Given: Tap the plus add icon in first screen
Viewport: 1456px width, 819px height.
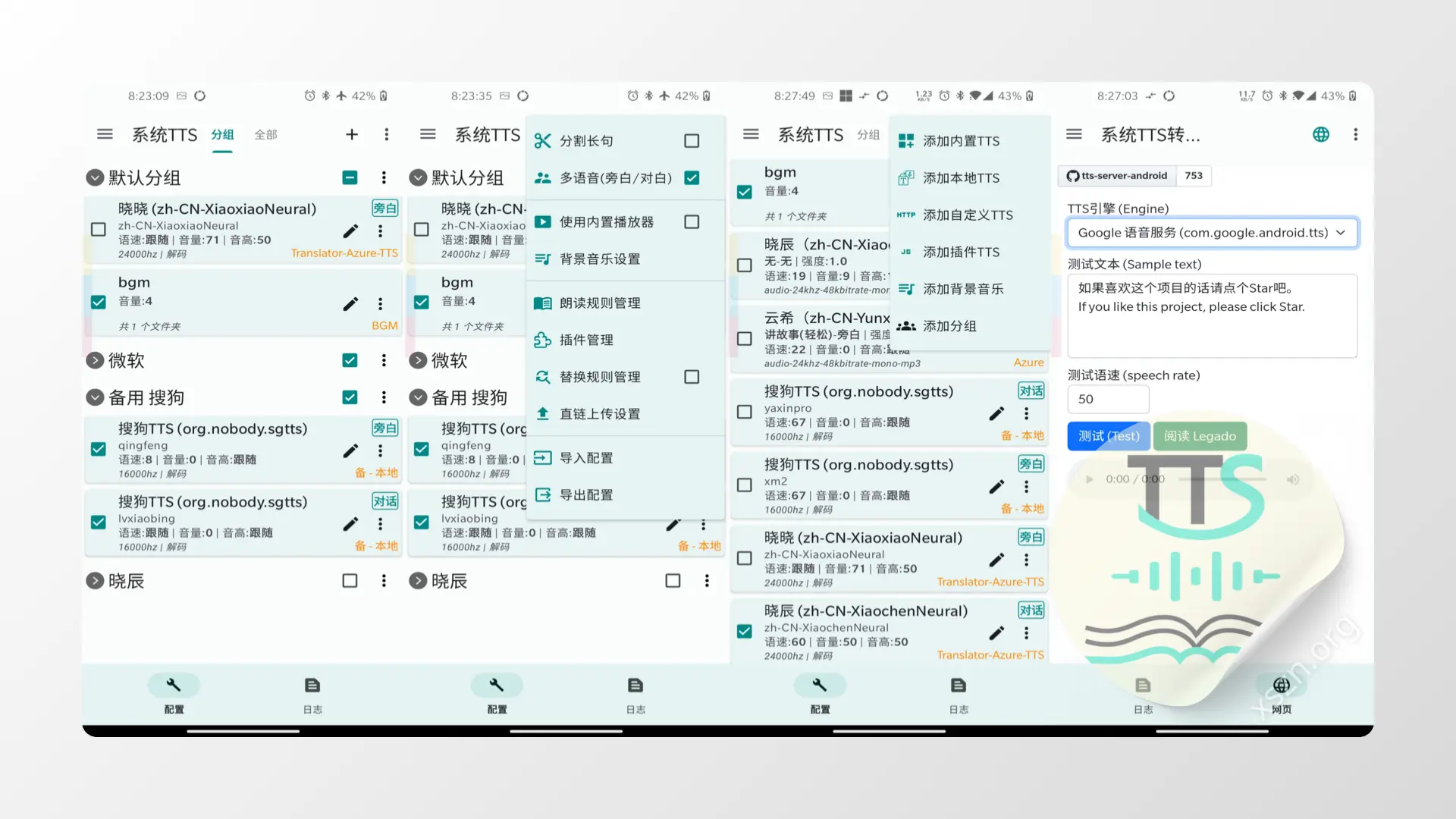Looking at the screenshot, I should pos(352,134).
